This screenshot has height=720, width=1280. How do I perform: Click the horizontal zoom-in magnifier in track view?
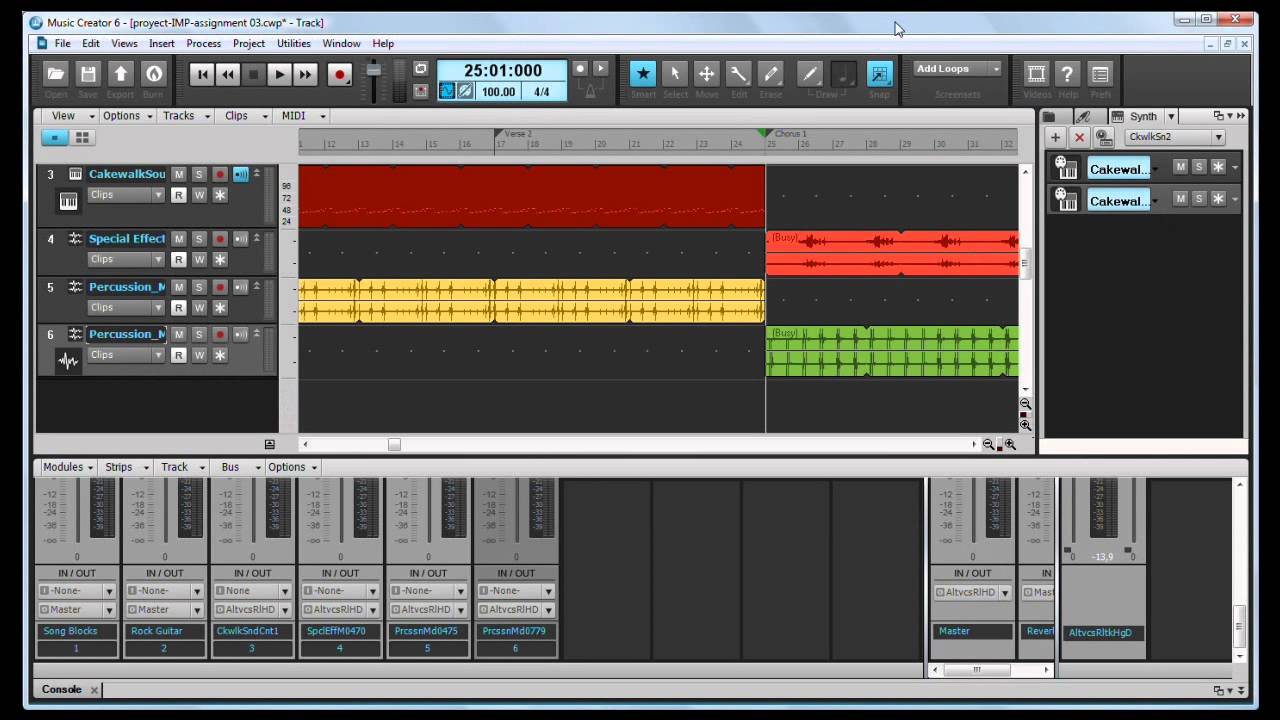click(x=1010, y=445)
